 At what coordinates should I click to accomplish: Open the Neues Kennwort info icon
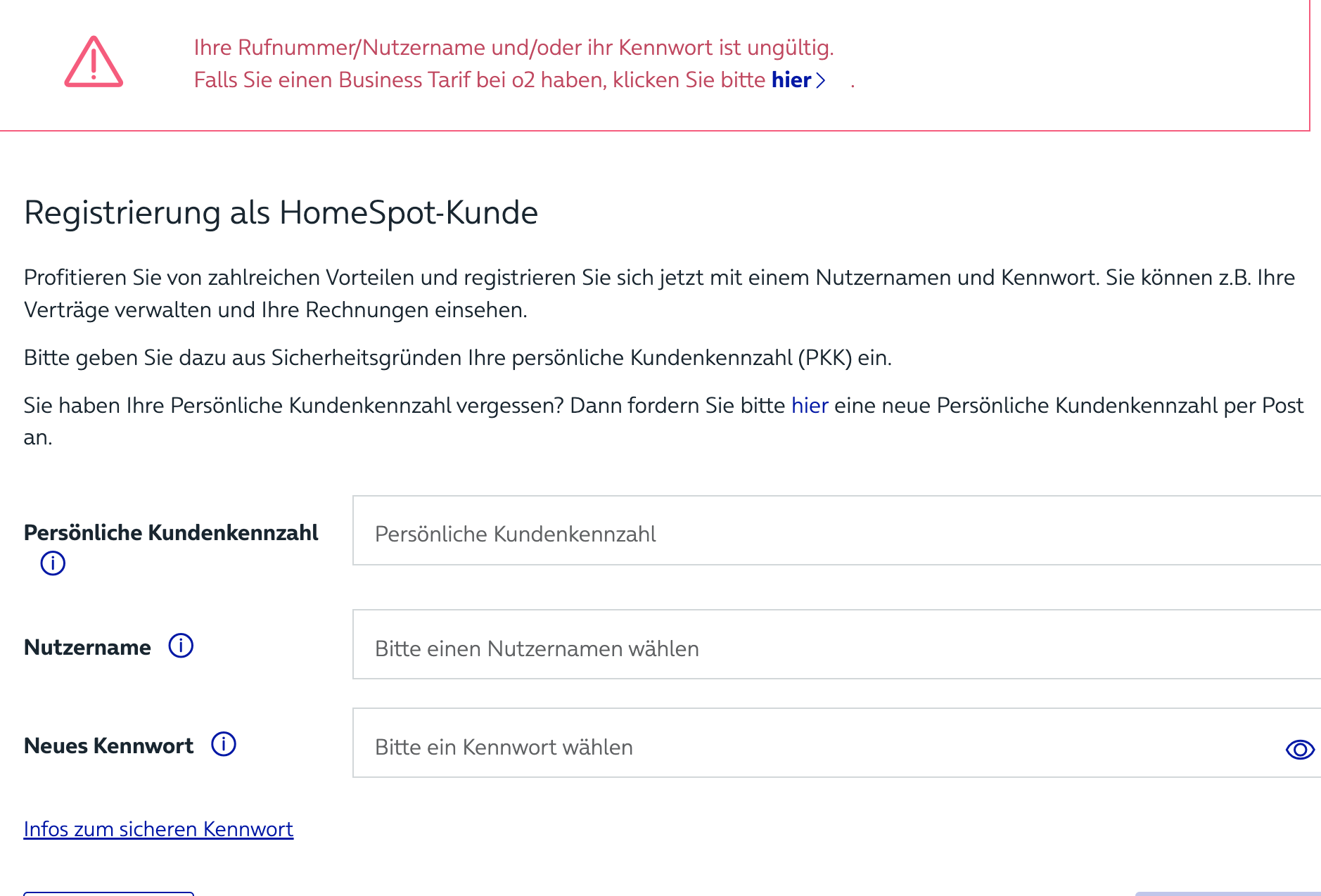coord(224,744)
